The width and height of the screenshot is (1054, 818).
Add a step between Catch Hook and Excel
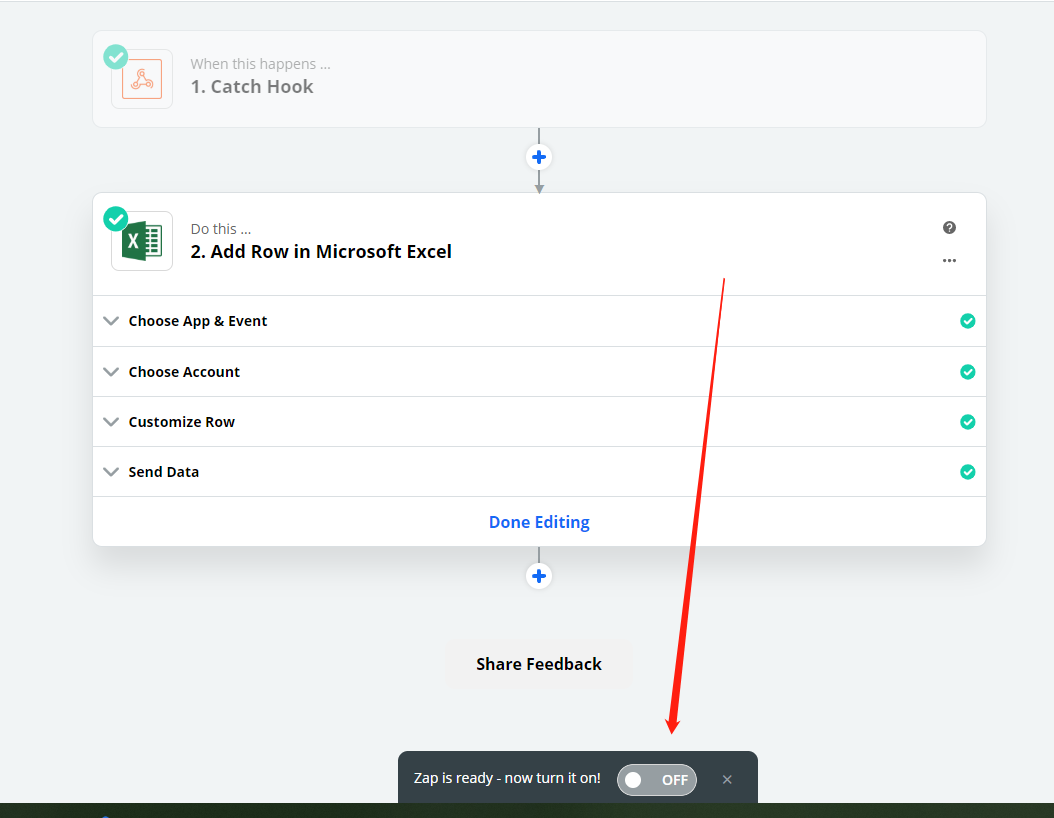pyautogui.click(x=538, y=157)
